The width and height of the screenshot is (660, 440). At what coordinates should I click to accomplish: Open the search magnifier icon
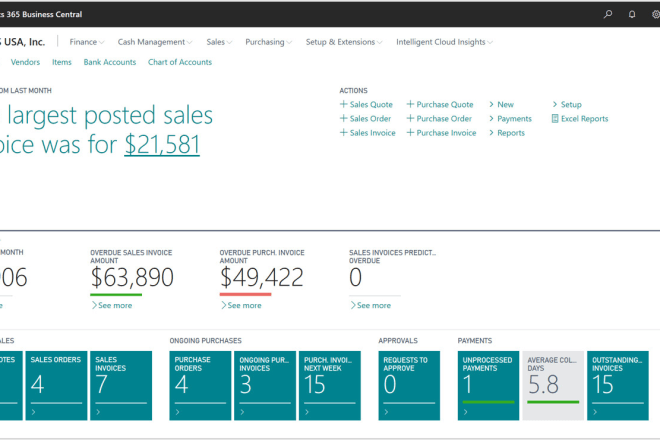pos(608,14)
